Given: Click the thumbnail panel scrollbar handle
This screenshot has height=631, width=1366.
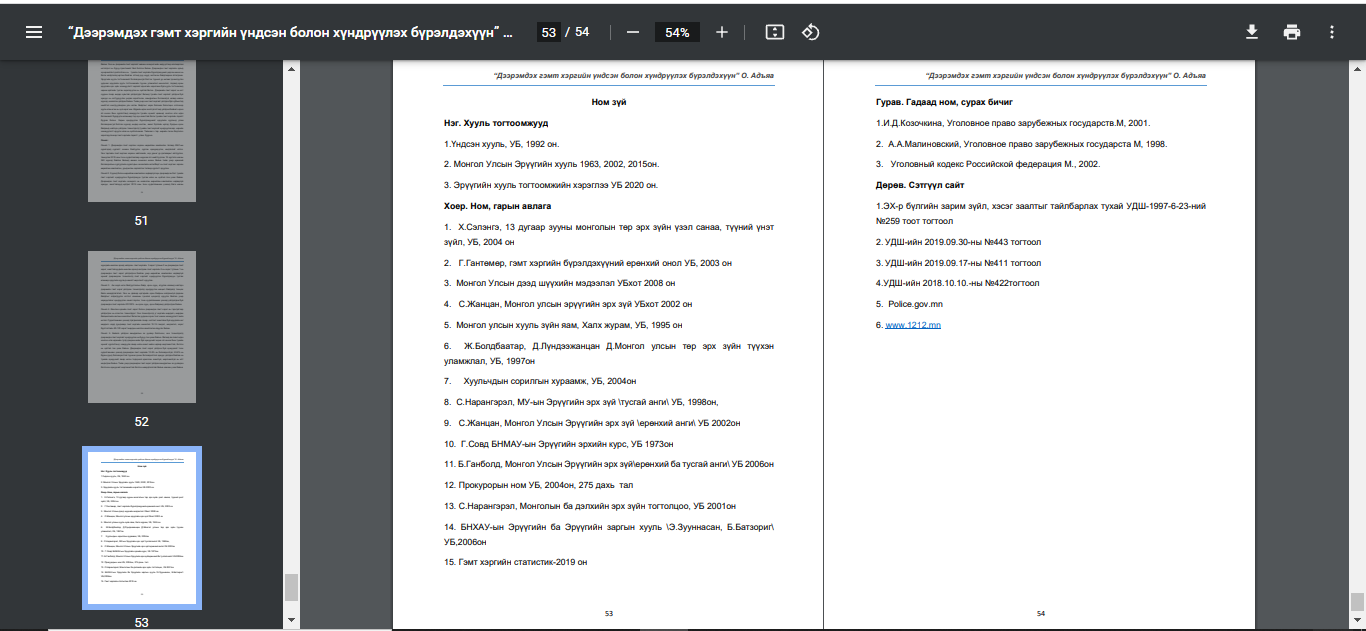Looking at the screenshot, I should coord(291,587).
